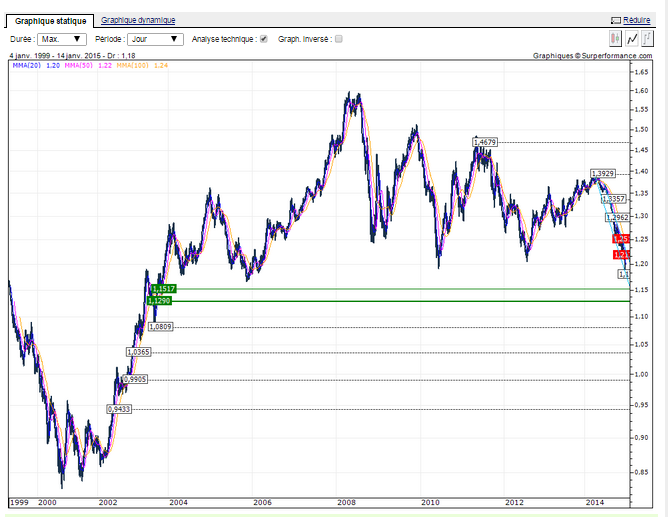Click the 1,0809 price level label
Screen dimensions: 668x517
pos(160,327)
